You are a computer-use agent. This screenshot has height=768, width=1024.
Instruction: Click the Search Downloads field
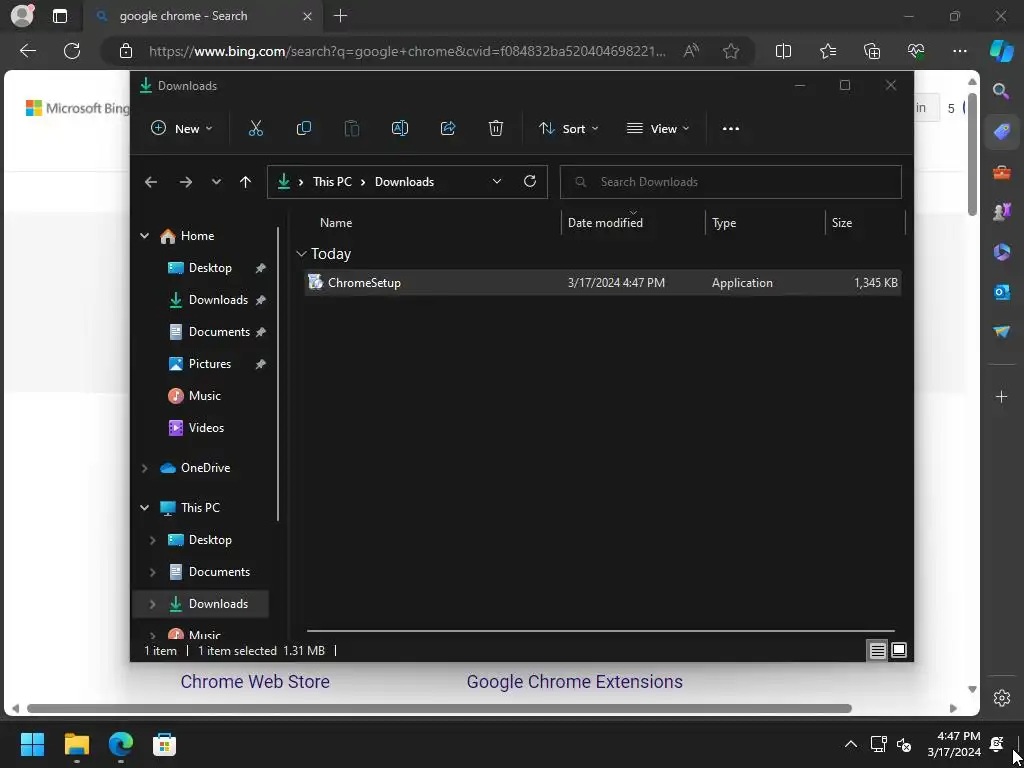point(731,182)
